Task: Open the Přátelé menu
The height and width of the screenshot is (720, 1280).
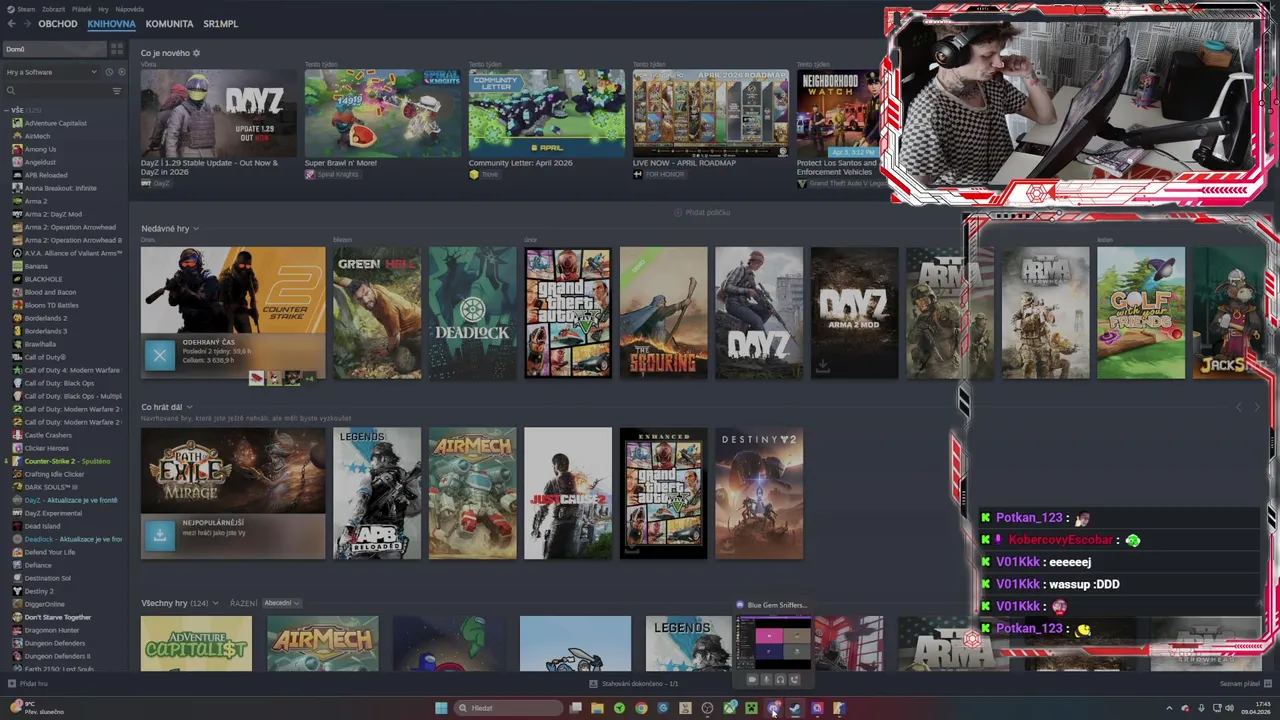Action: pyautogui.click(x=81, y=9)
